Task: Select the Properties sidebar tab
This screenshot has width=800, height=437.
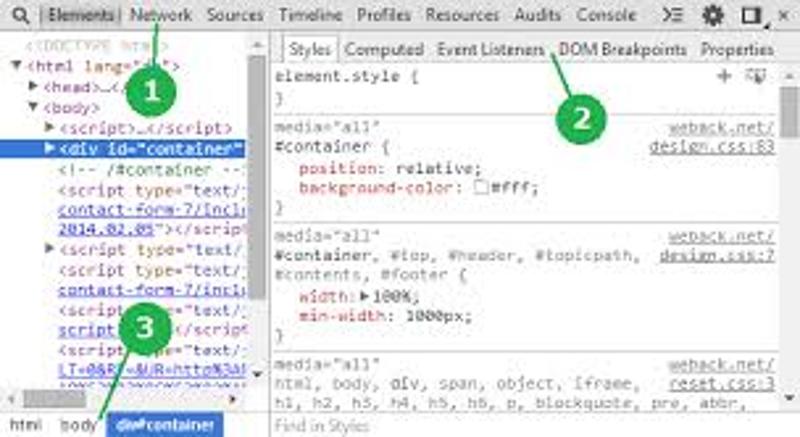Action: [x=737, y=49]
